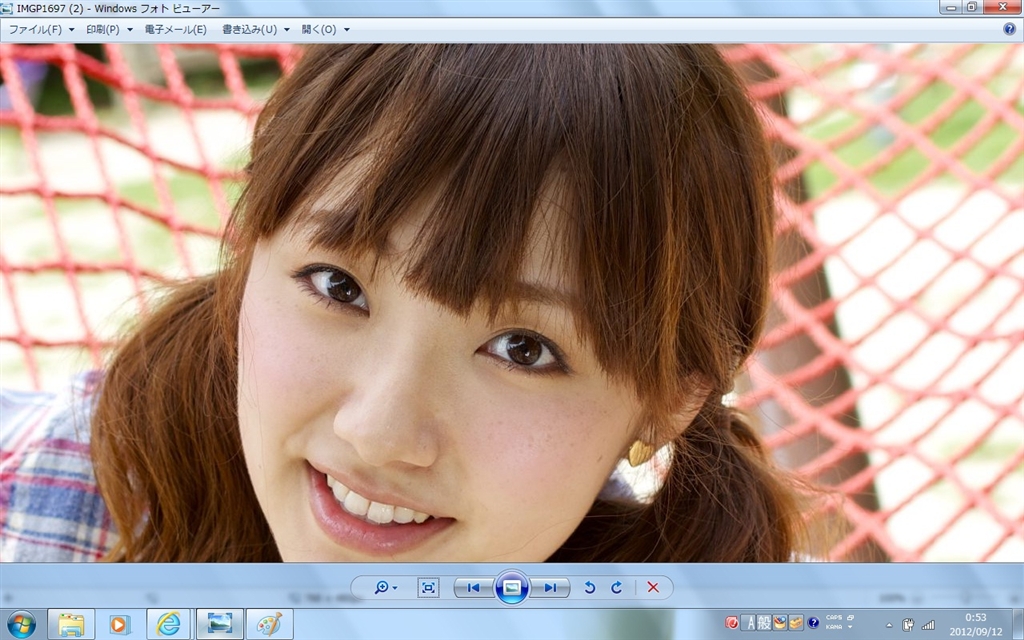Select Photo Viewer taskbar button

pos(219,624)
